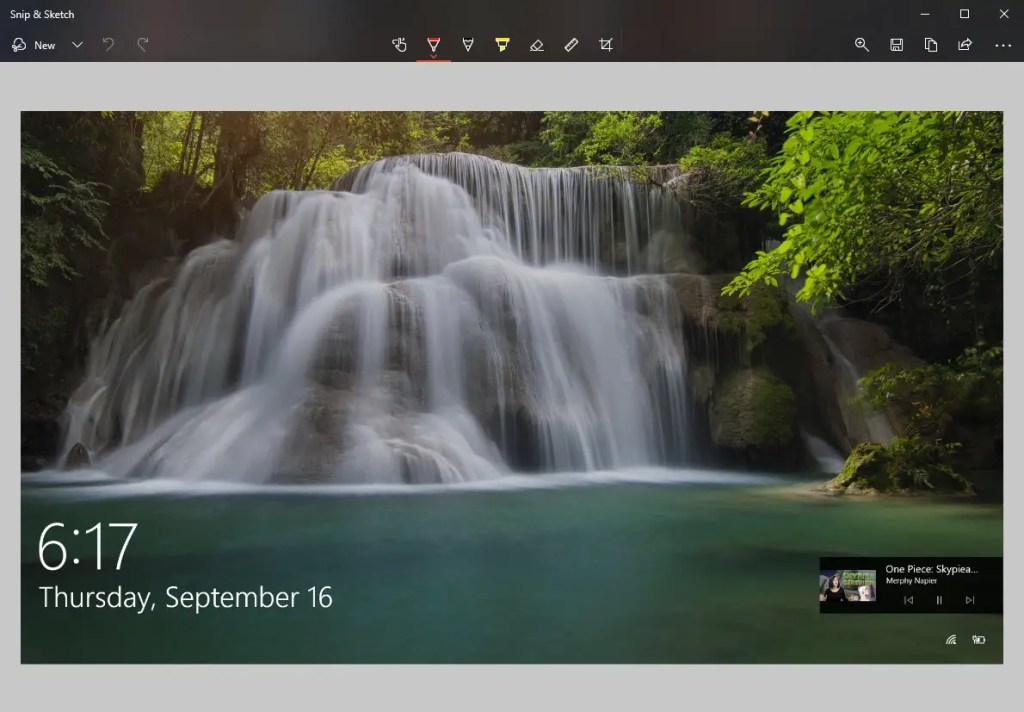The width and height of the screenshot is (1024, 712).
Task: Toggle Touch Writing tool
Action: (x=399, y=44)
